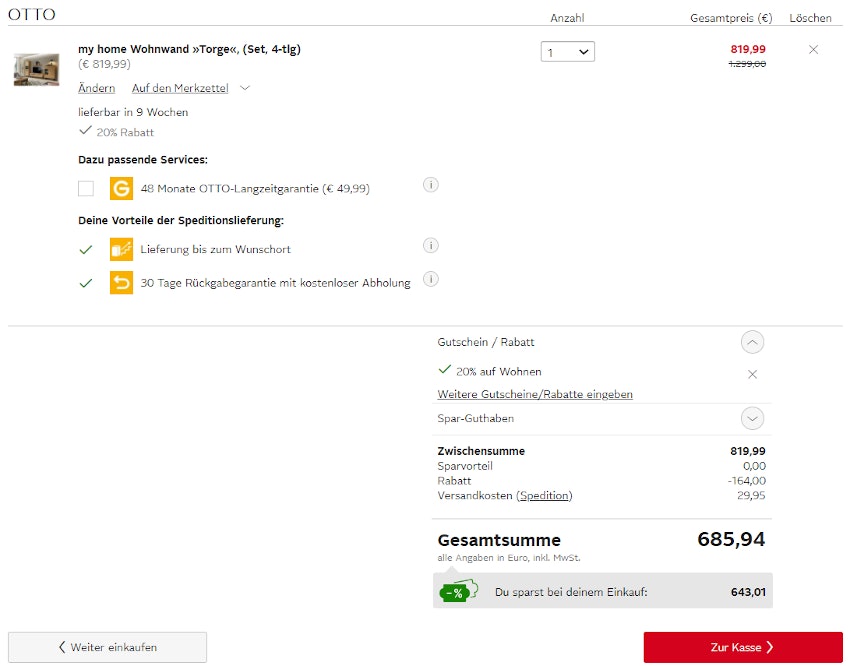Viewport: 850px width, 666px height.
Task: Collapse the Gutschein / Rabatt section
Action: 753,343
